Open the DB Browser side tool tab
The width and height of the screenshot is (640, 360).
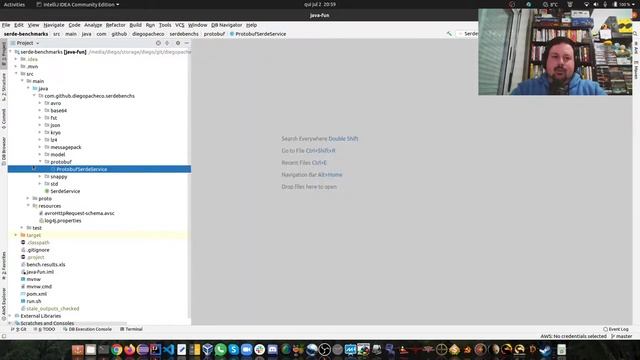pyautogui.click(x=4, y=151)
